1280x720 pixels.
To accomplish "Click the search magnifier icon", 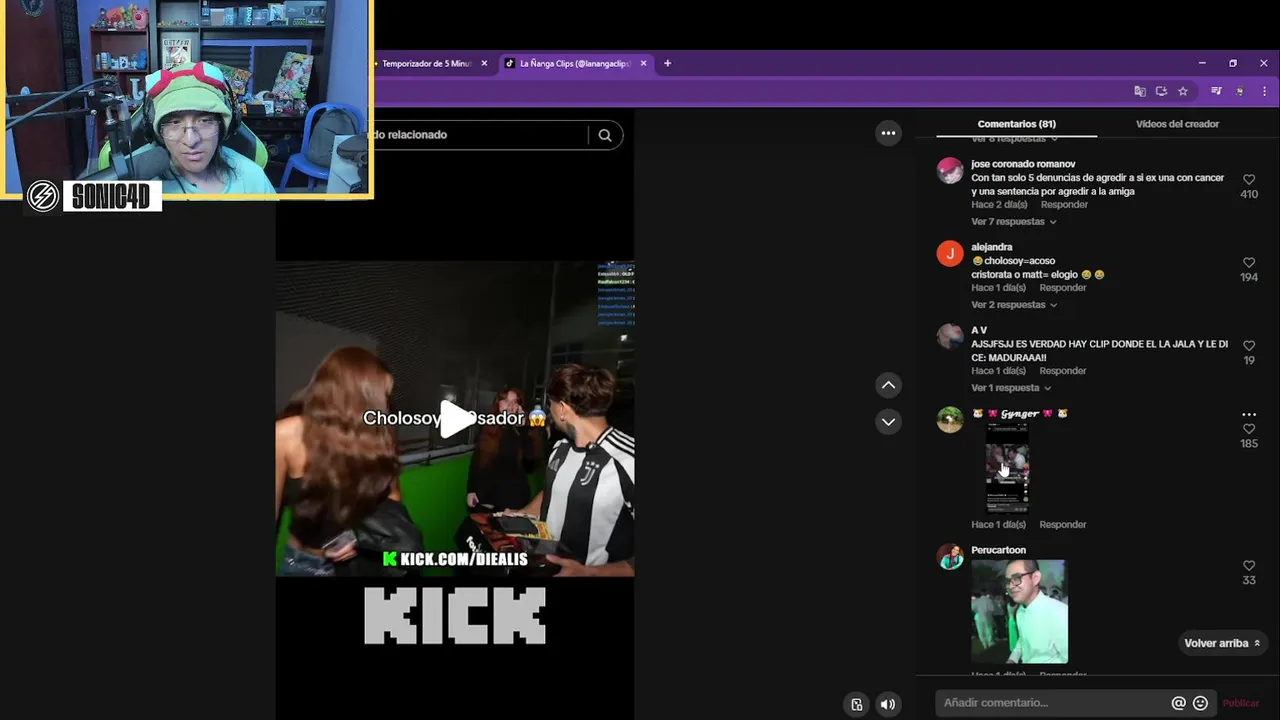I will (x=605, y=135).
